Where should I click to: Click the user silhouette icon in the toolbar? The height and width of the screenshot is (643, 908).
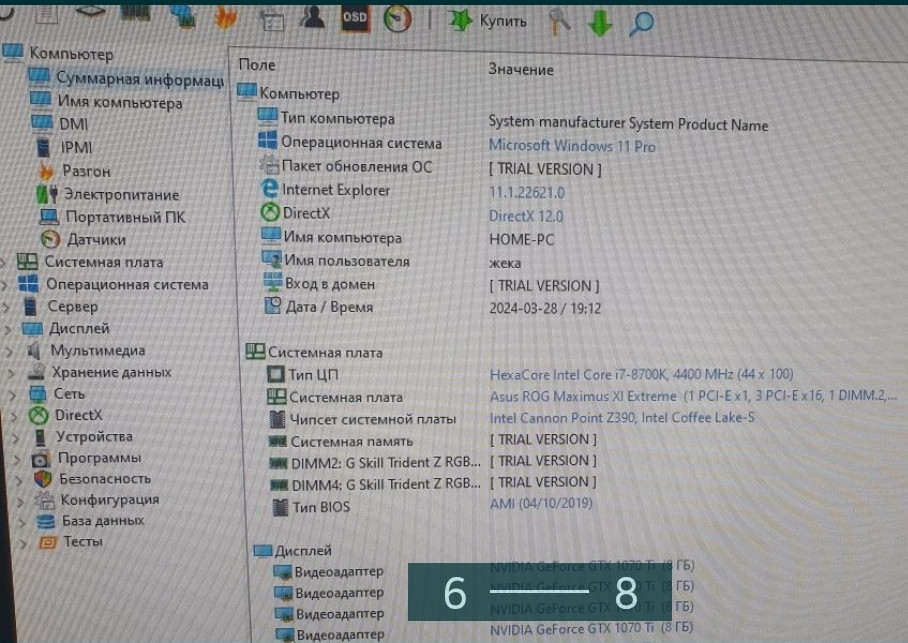click(313, 17)
